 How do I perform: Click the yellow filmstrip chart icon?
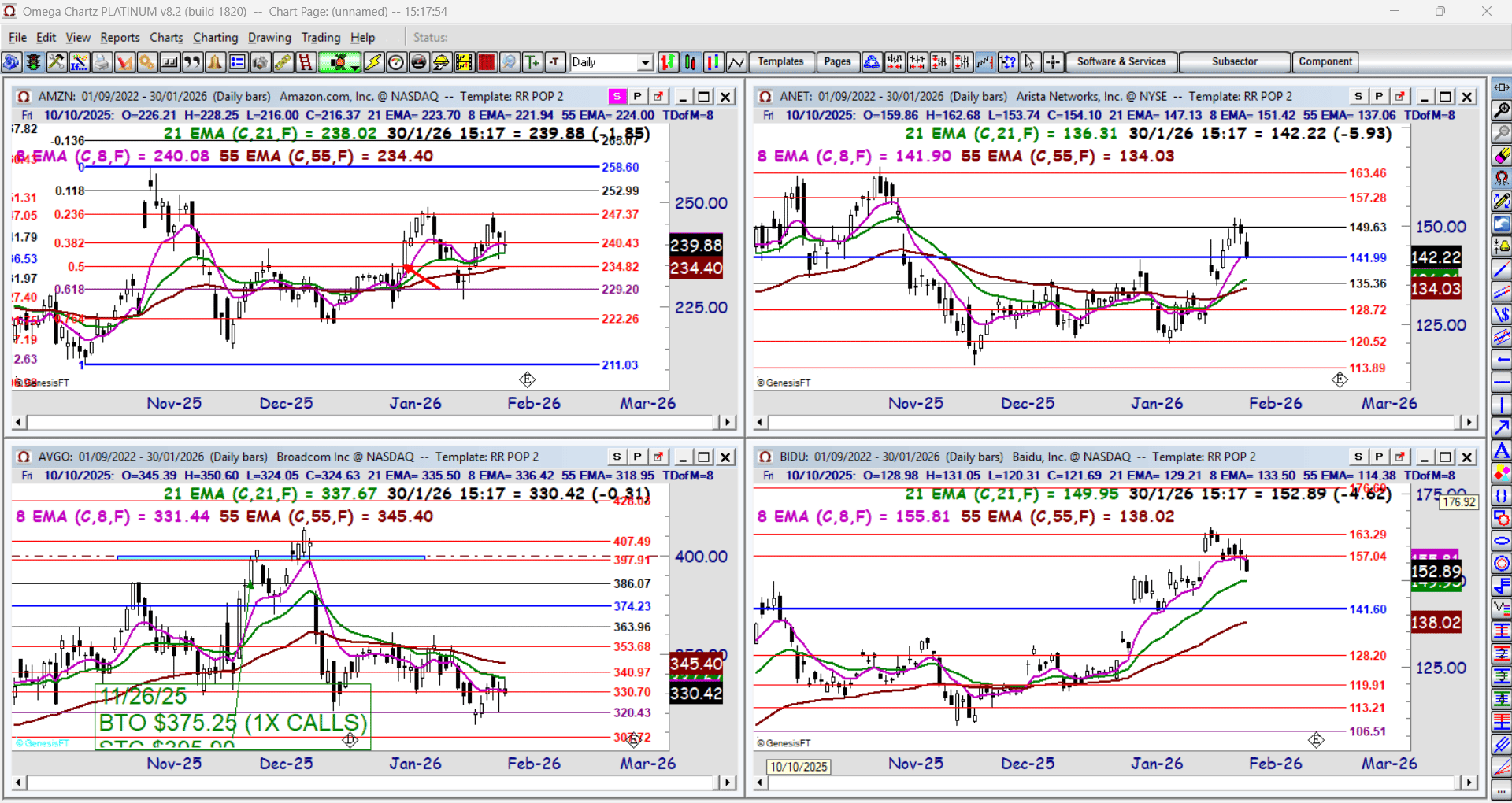464,62
